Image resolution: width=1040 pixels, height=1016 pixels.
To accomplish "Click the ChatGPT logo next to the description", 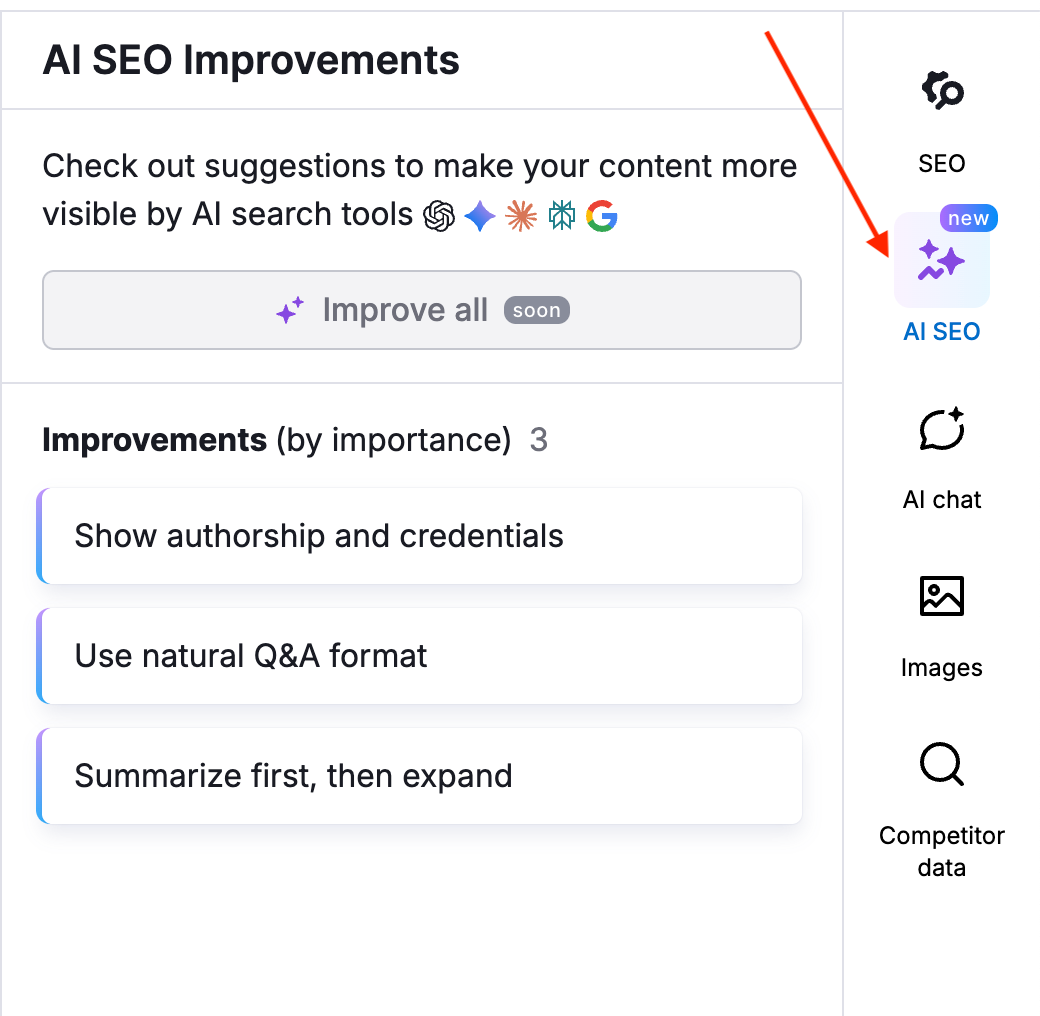I will pyautogui.click(x=437, y=214).
